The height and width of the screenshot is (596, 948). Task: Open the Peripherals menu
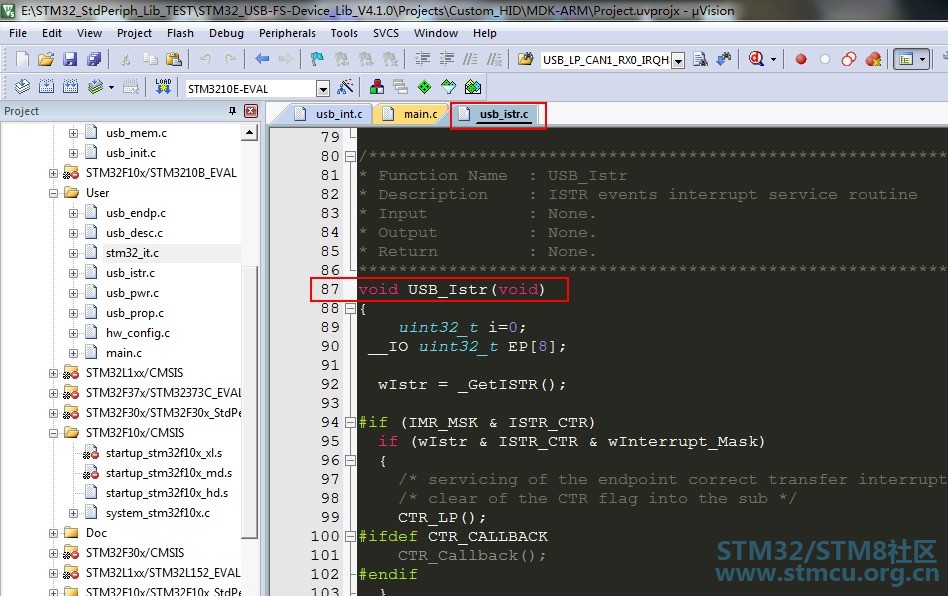pyautogui.click(x=287, y=33)
